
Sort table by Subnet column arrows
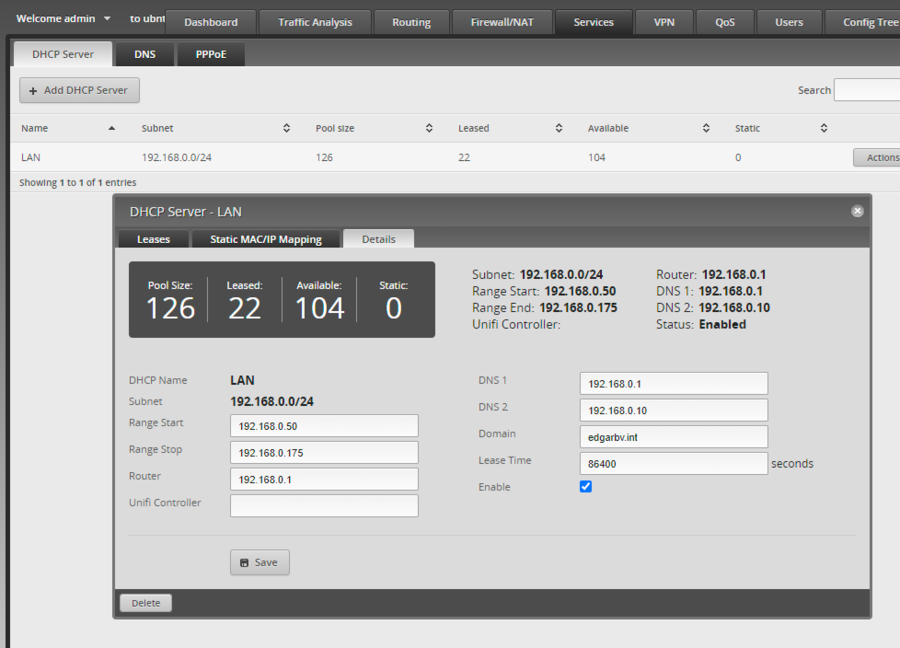coord(286,128)
